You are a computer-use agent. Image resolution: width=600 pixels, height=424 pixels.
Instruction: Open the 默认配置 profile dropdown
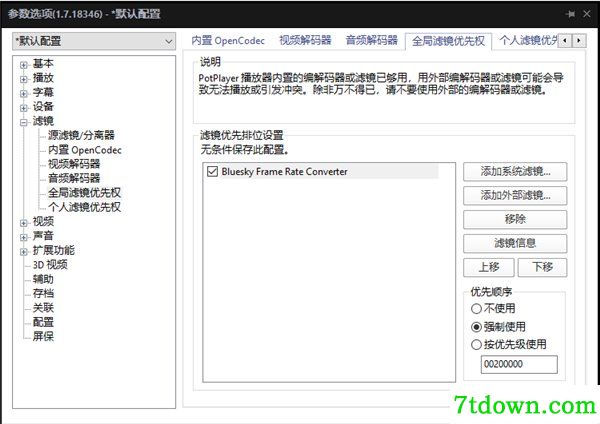(x=94, y=41)
